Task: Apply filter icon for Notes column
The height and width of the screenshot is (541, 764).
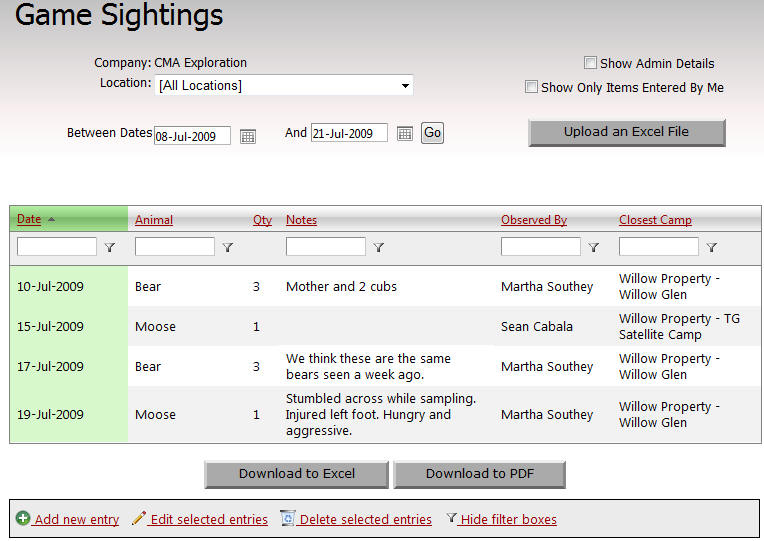Action: [x=379, y=248]
